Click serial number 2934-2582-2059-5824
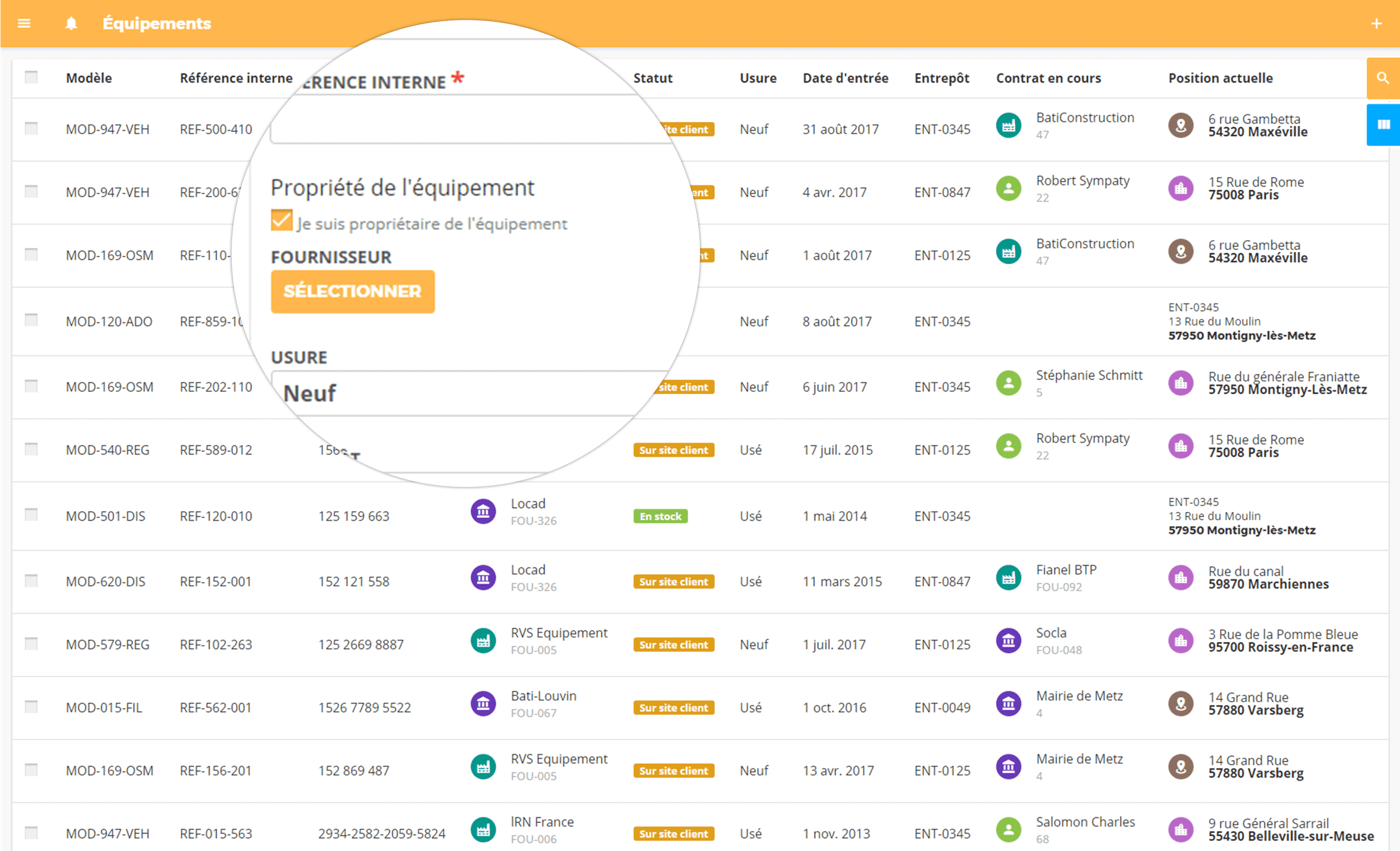This screenshot has height=851, width=1400. point(382,834)
